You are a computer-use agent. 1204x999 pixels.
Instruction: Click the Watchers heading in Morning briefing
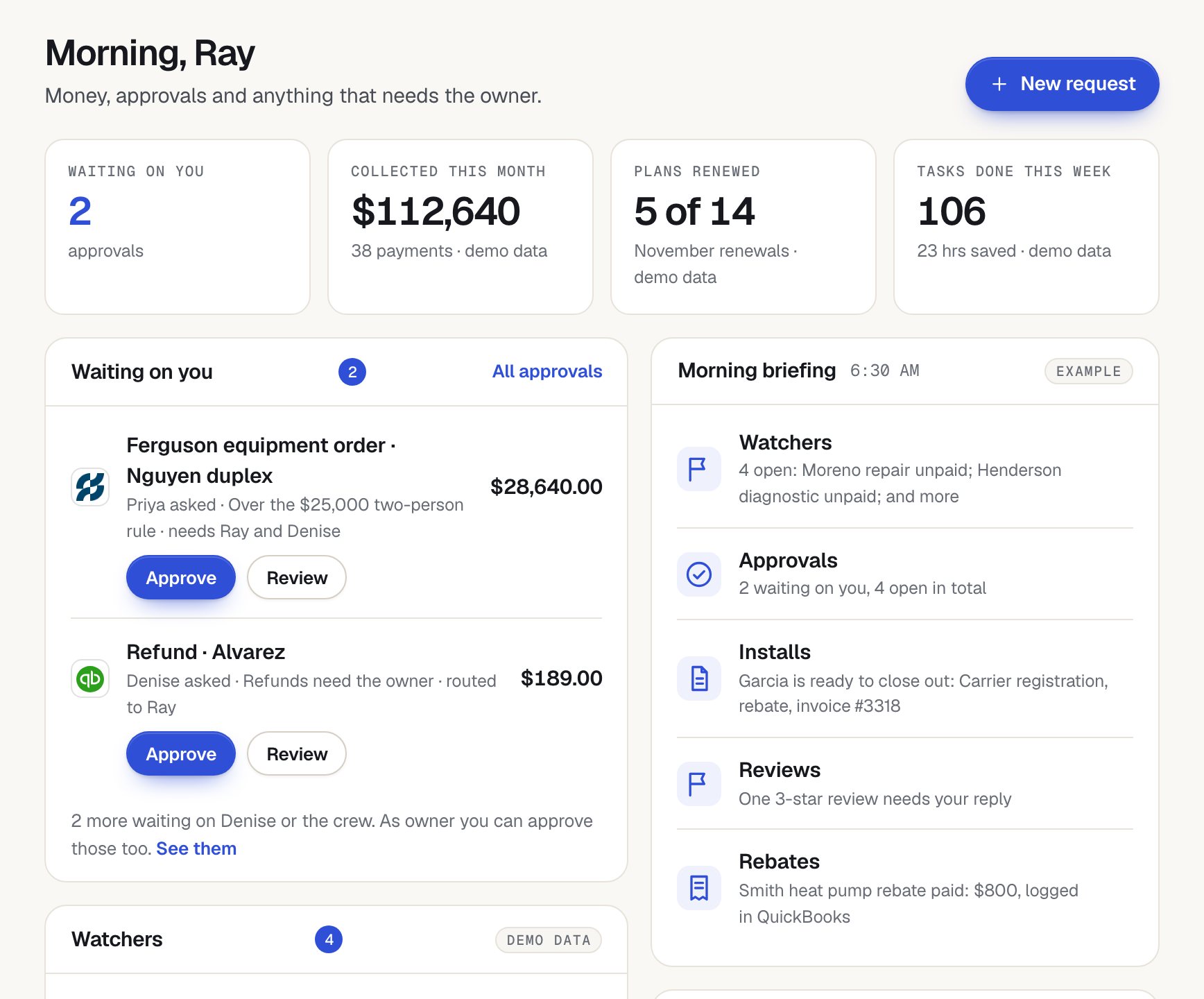(785, 443)
